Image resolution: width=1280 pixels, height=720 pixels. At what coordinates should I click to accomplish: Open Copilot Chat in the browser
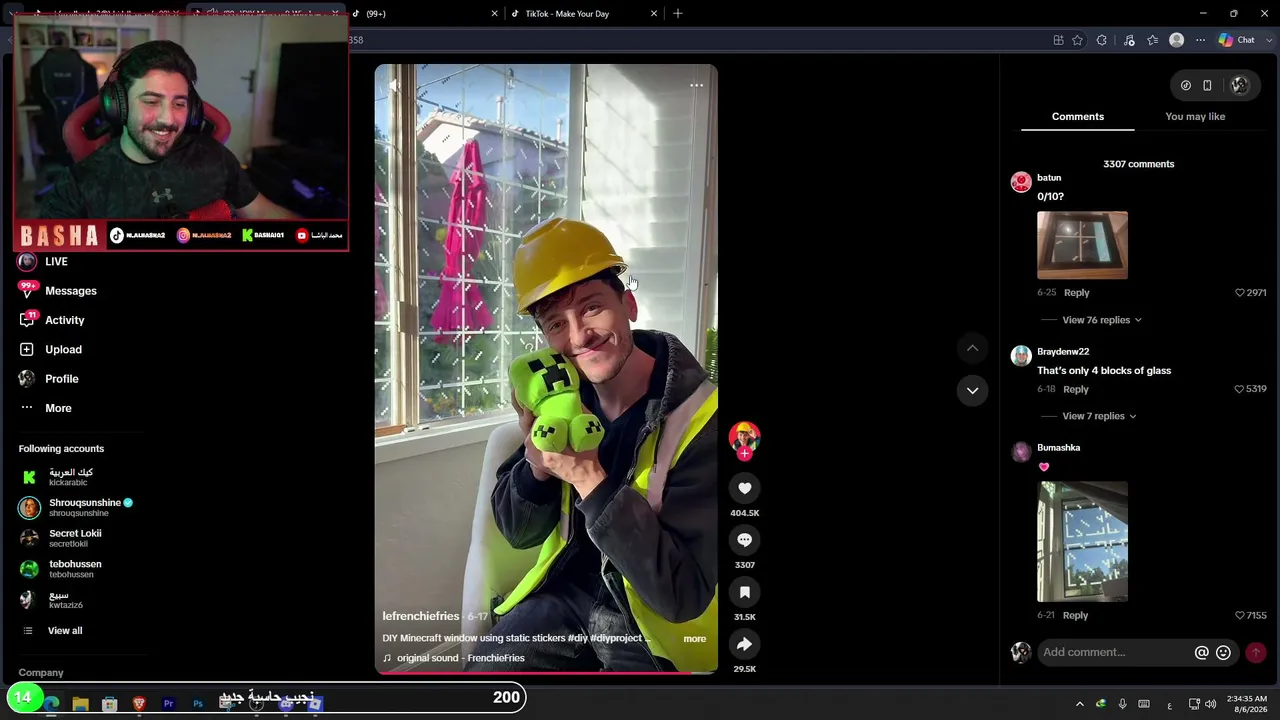tap(1236, 40)
